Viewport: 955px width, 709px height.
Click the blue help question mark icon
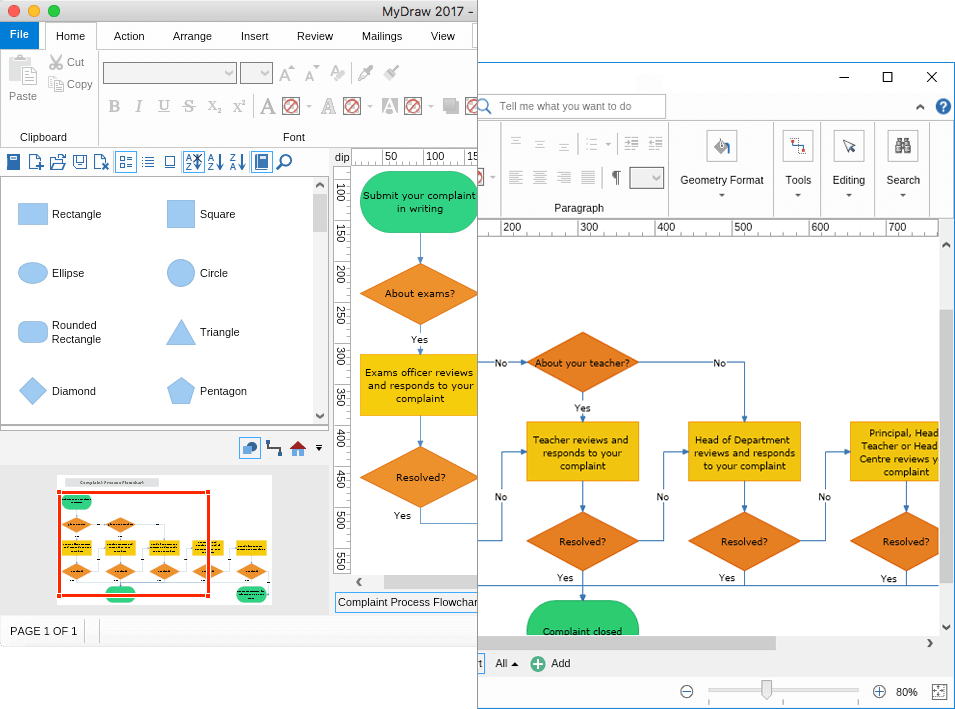943,107
